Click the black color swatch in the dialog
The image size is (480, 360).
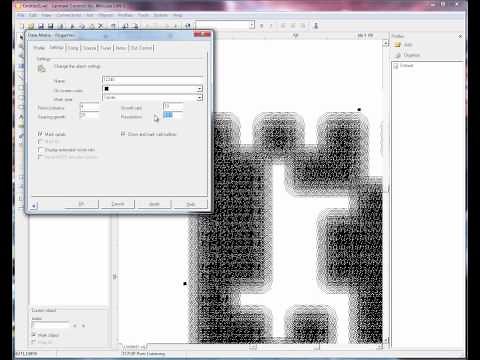[x=107, y=89]
